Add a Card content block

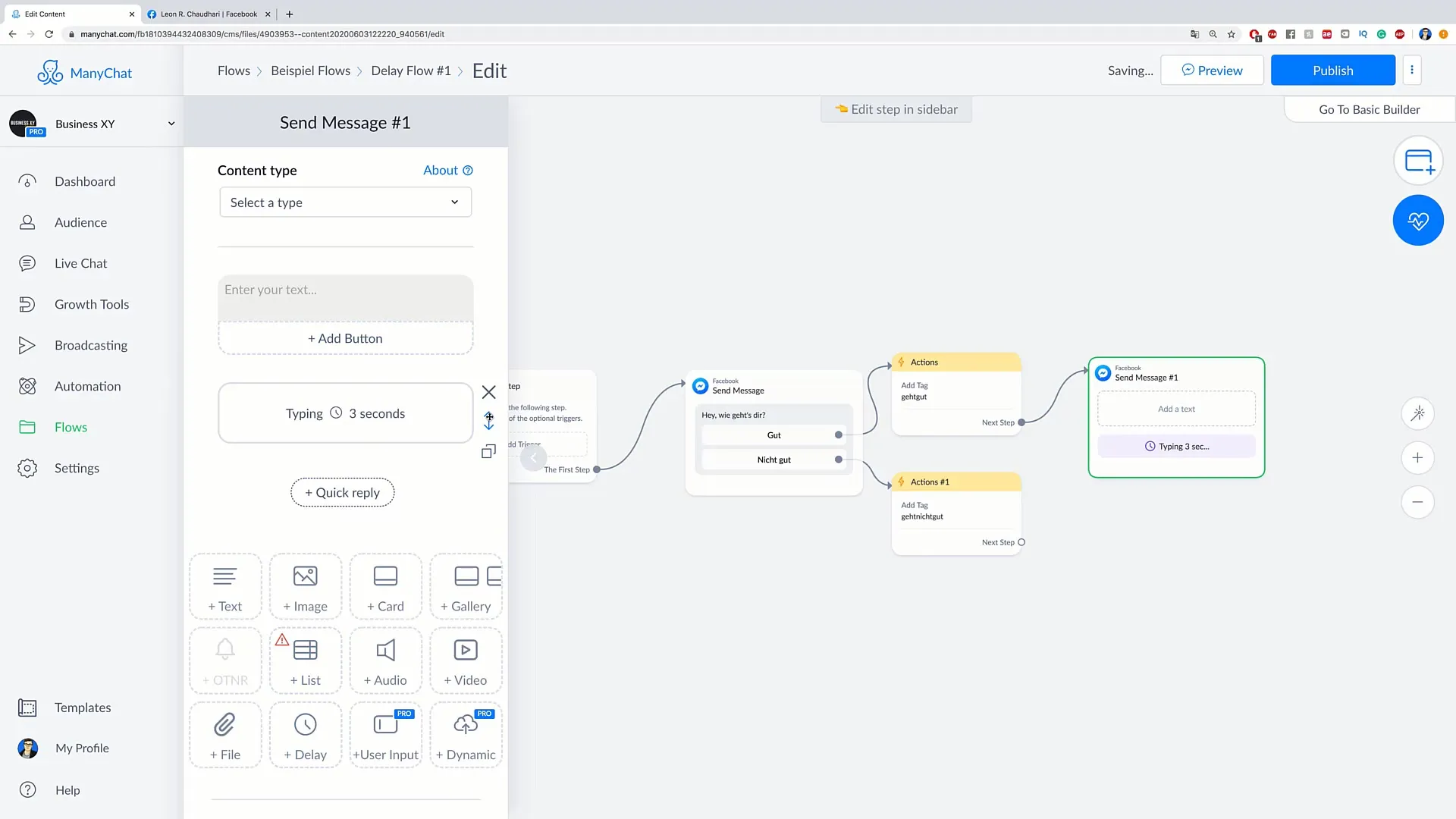tap(386, 587)
